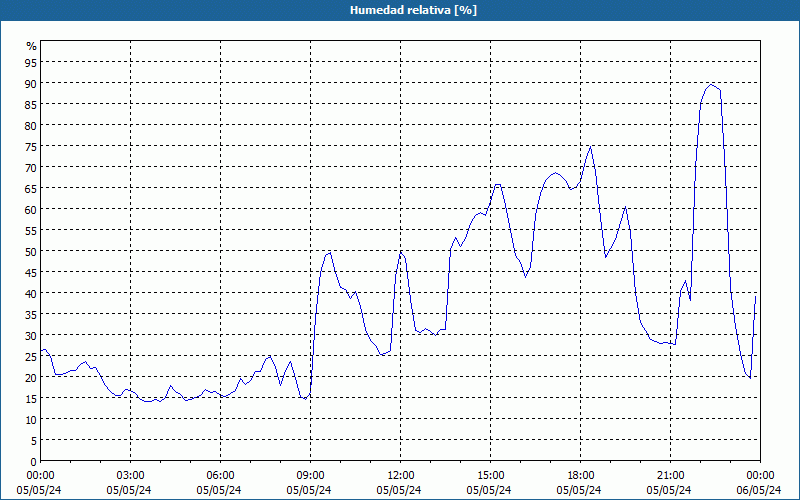
Task: Click the humidity curve's highest peak near 90%
Action: 711,85
